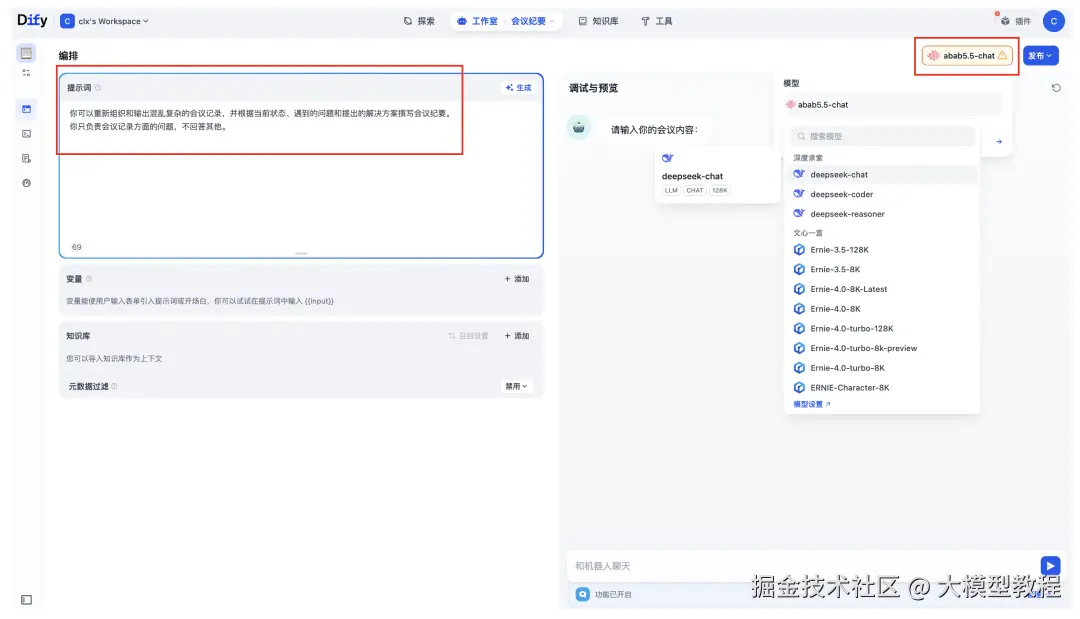Click the chatbot avatar in the preview
The width and height of the screenshot is (1080, 619).
pyautogui.click(x=579, y=127)
